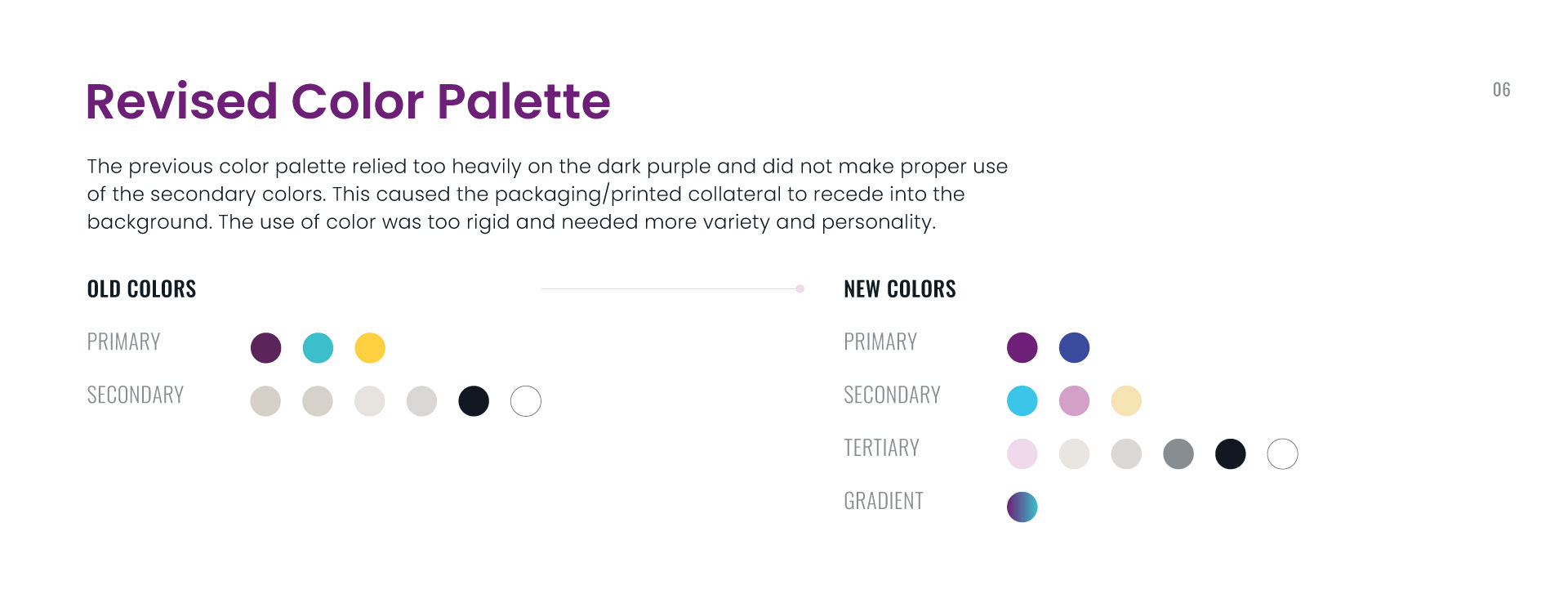Pick the sky blue new secondary swatch
Image resolution: width=1568 pixels, height=603 pixels.
(1022, 400)
